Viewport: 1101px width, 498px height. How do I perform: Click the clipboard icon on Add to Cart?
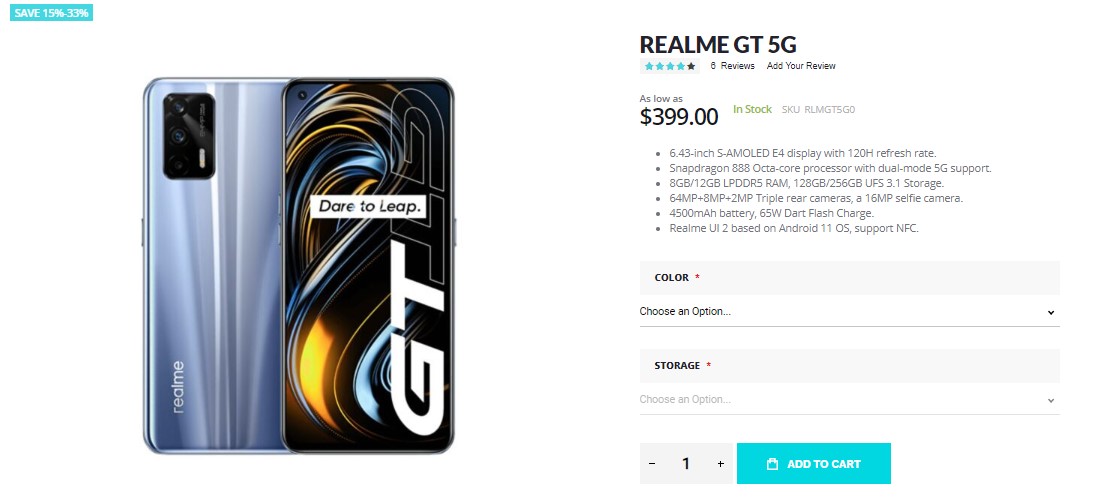tap(772, 464)
